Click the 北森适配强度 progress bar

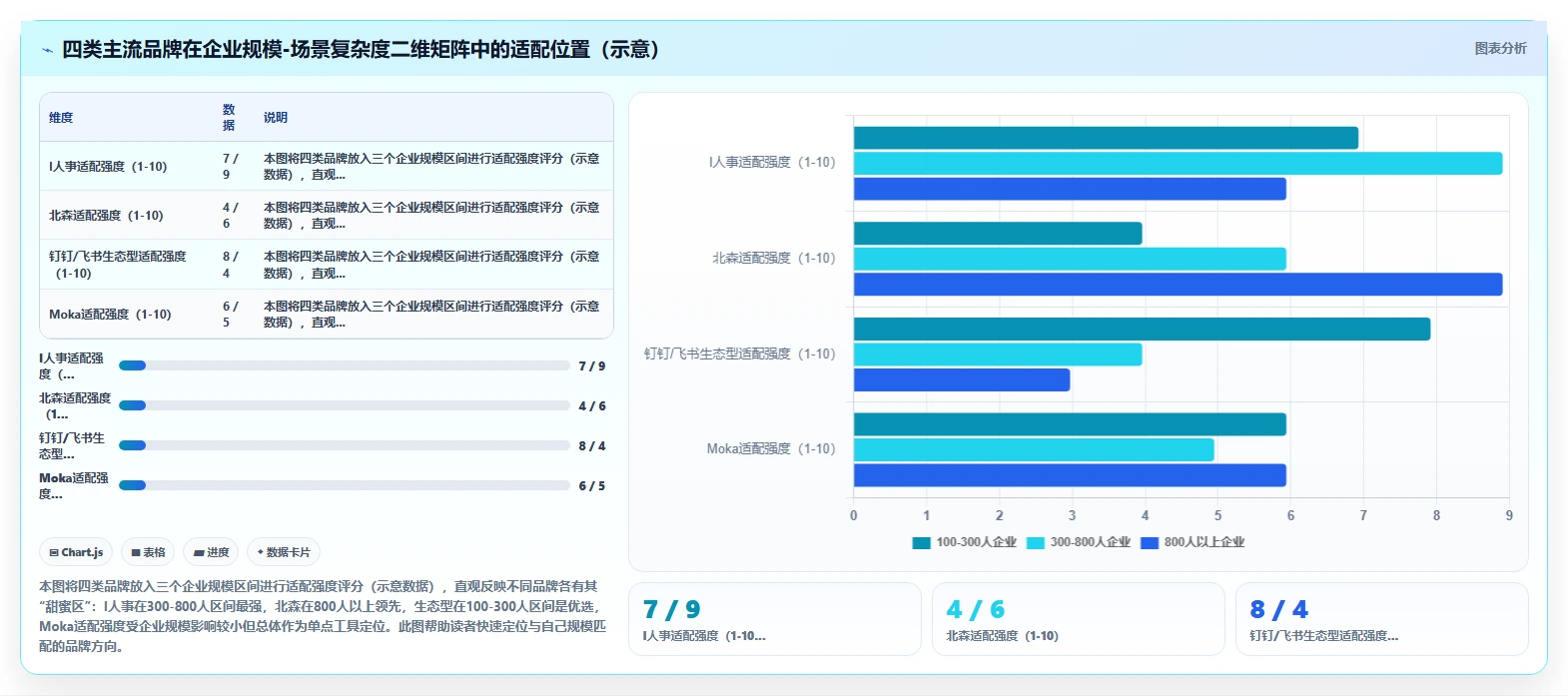[x=345, y=405]
